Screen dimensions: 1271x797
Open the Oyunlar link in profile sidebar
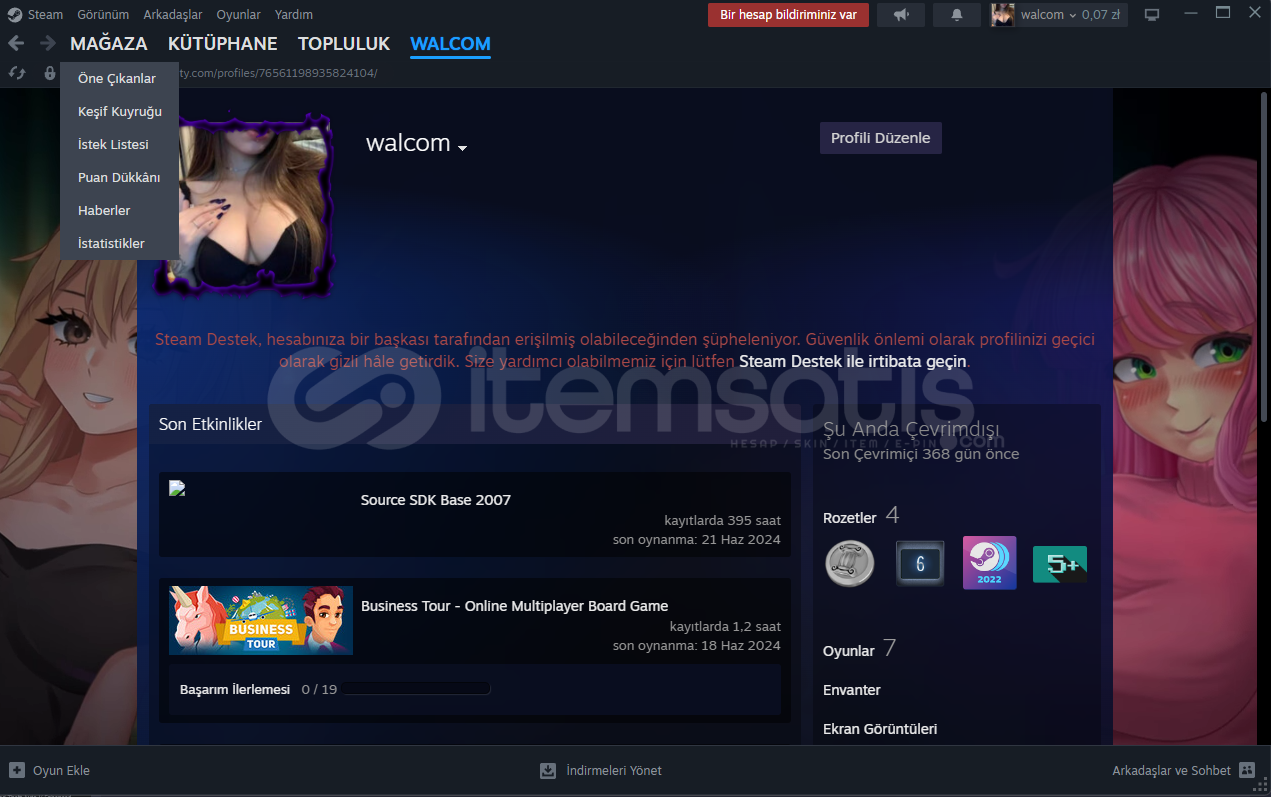849,651
